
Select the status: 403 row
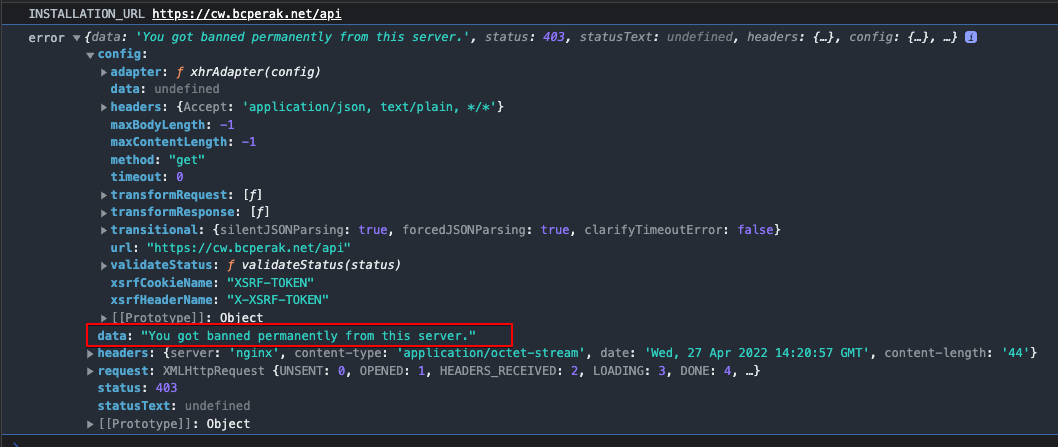(x=137, y=388)
